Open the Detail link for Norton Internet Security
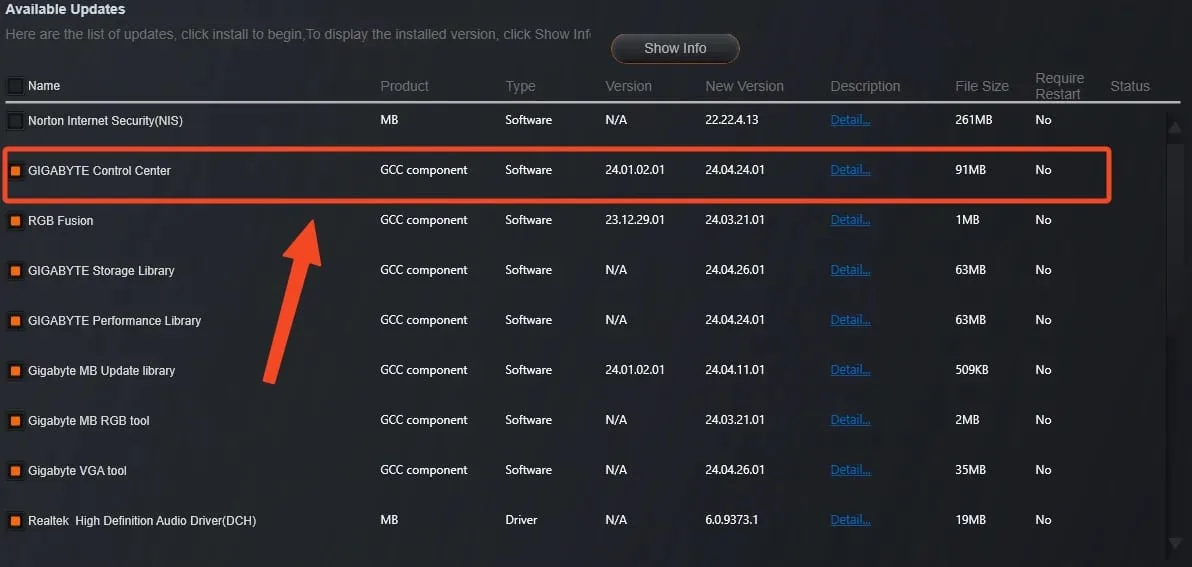This screenshot has height=567, width=1192. pyautogui.click(x=850, y=120)
